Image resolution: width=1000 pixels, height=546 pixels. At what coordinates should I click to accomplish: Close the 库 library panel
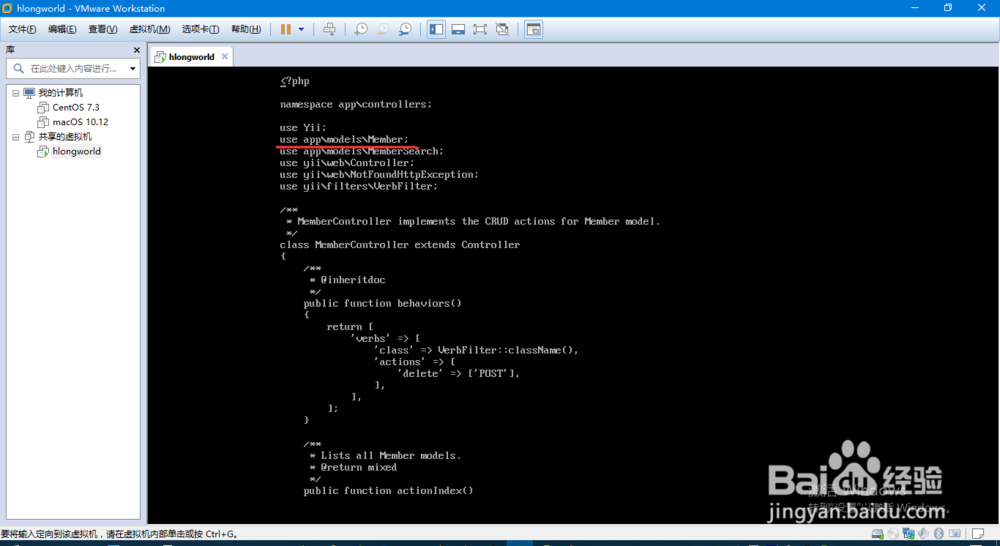(x=136, y=50)
